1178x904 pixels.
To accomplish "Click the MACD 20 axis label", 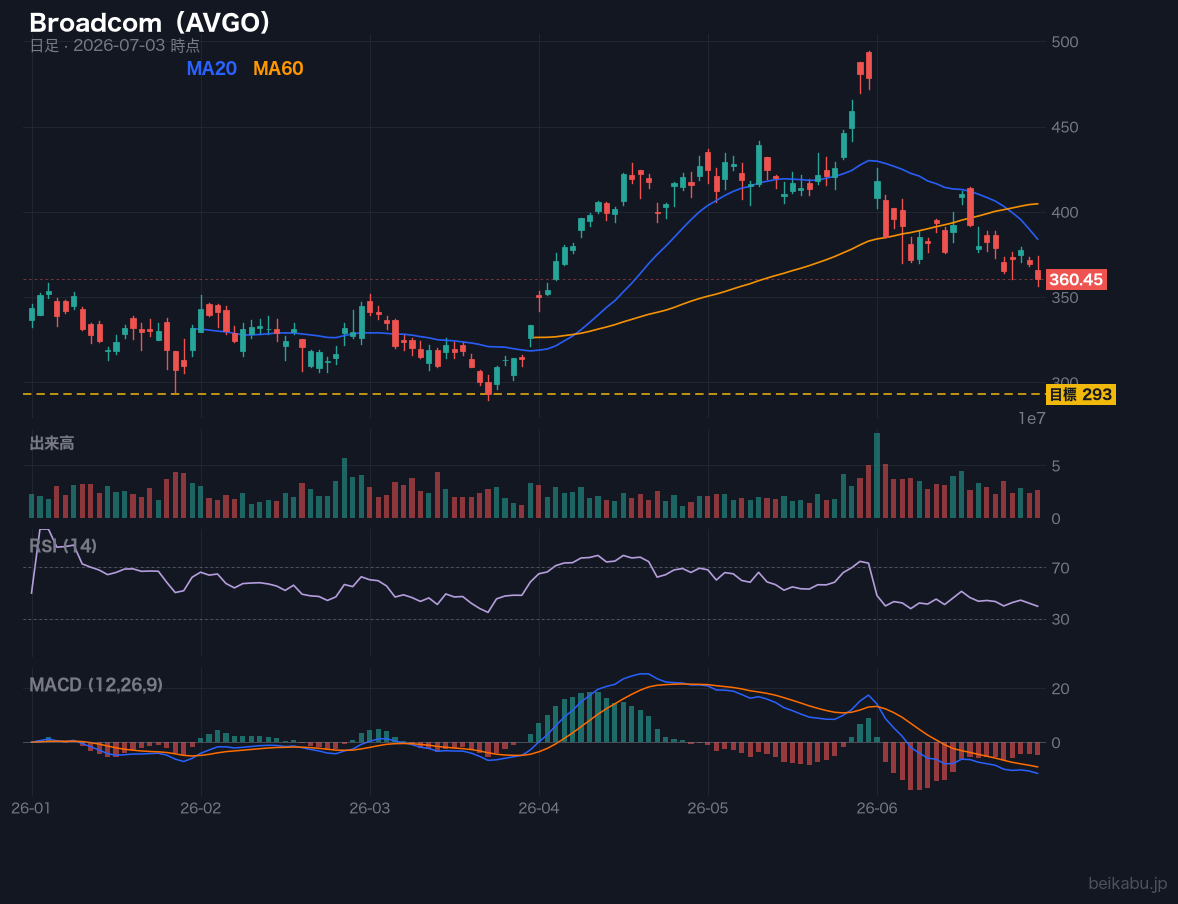I will click(x=1060, y=689).
